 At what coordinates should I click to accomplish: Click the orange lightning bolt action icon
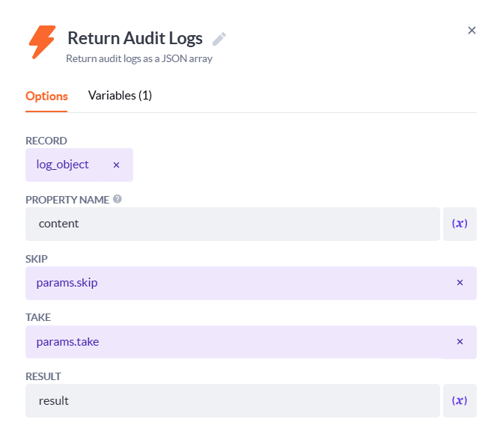coord(42,42)
